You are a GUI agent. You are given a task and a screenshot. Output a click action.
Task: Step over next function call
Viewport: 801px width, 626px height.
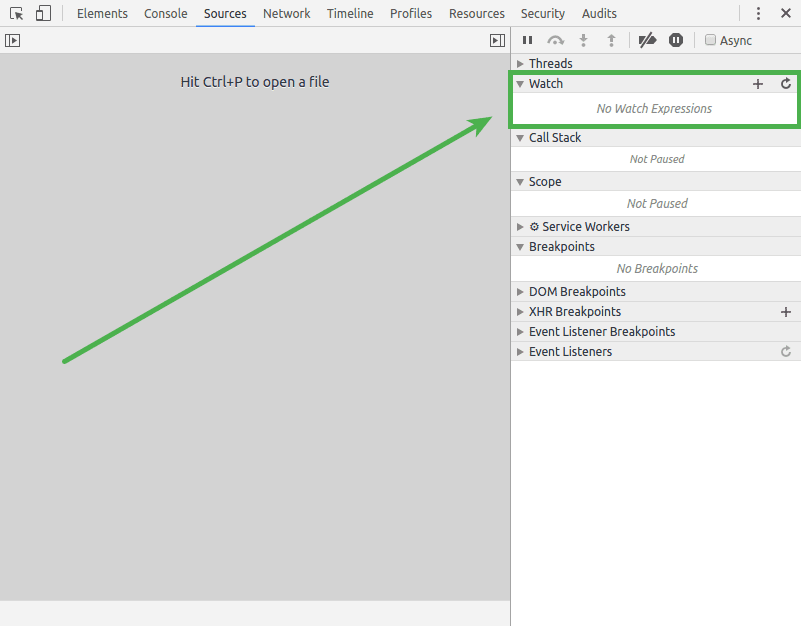(555, 40)
